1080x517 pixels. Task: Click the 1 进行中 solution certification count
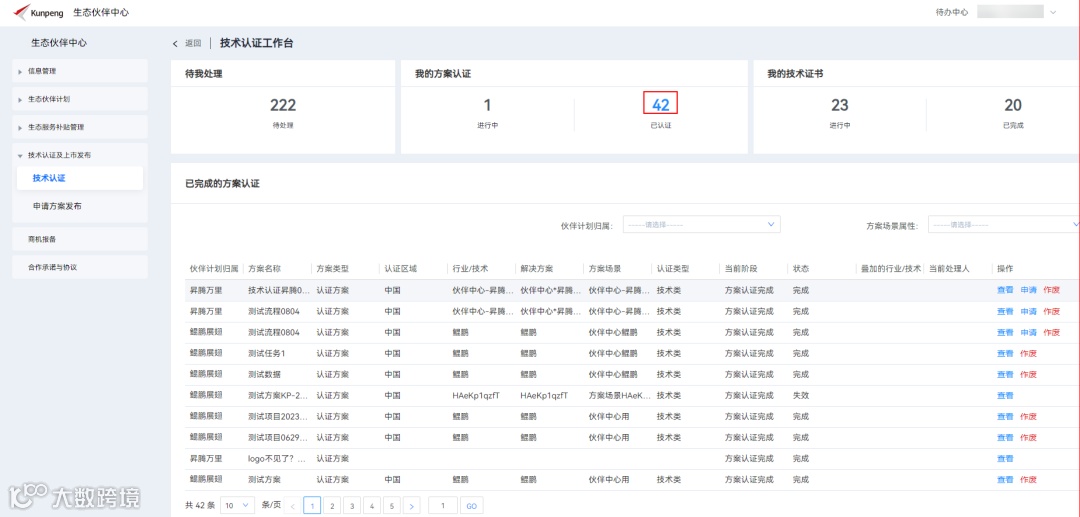tap(487, 105)
